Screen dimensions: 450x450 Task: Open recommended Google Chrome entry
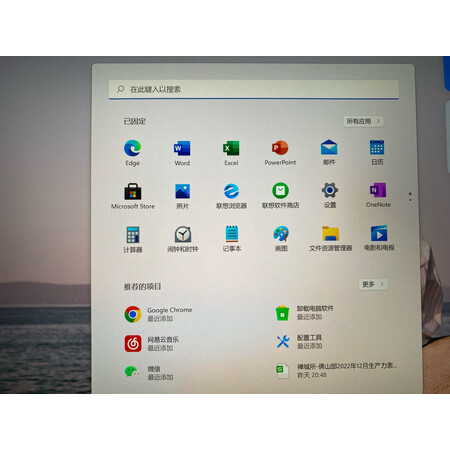(158, 314)
